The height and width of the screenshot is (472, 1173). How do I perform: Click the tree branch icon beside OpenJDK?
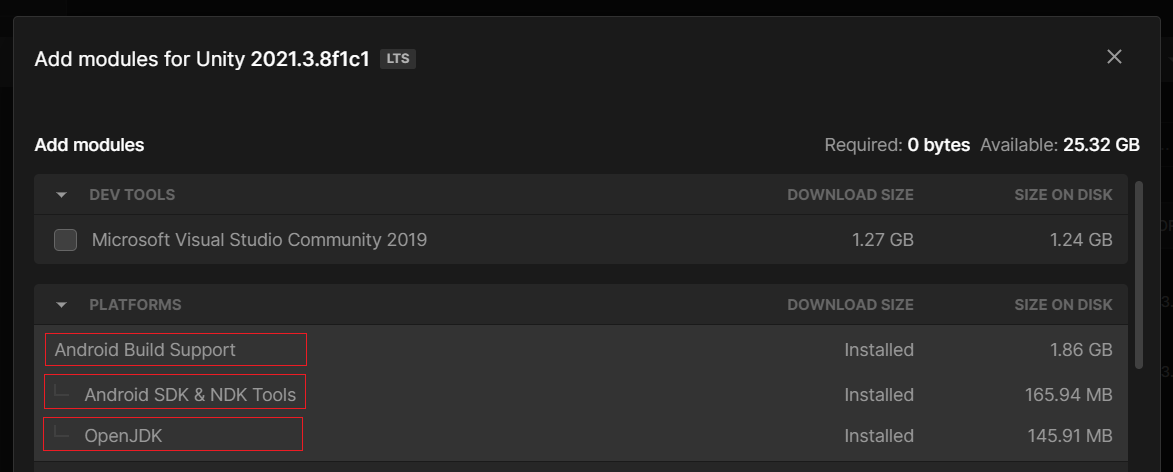(x=63, y=434)
